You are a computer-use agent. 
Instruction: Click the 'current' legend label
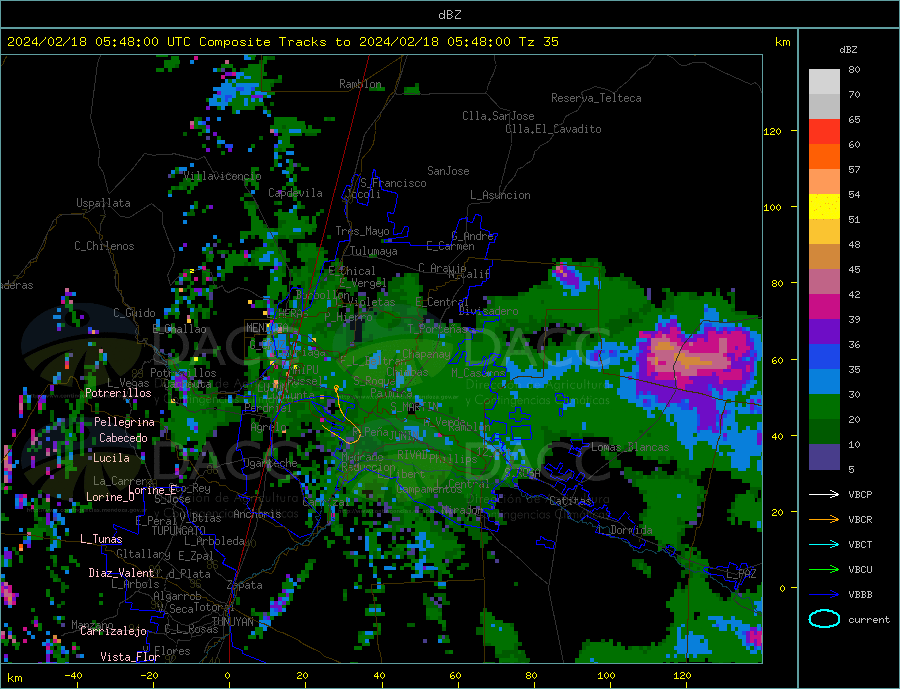click(x=868, y=620)
